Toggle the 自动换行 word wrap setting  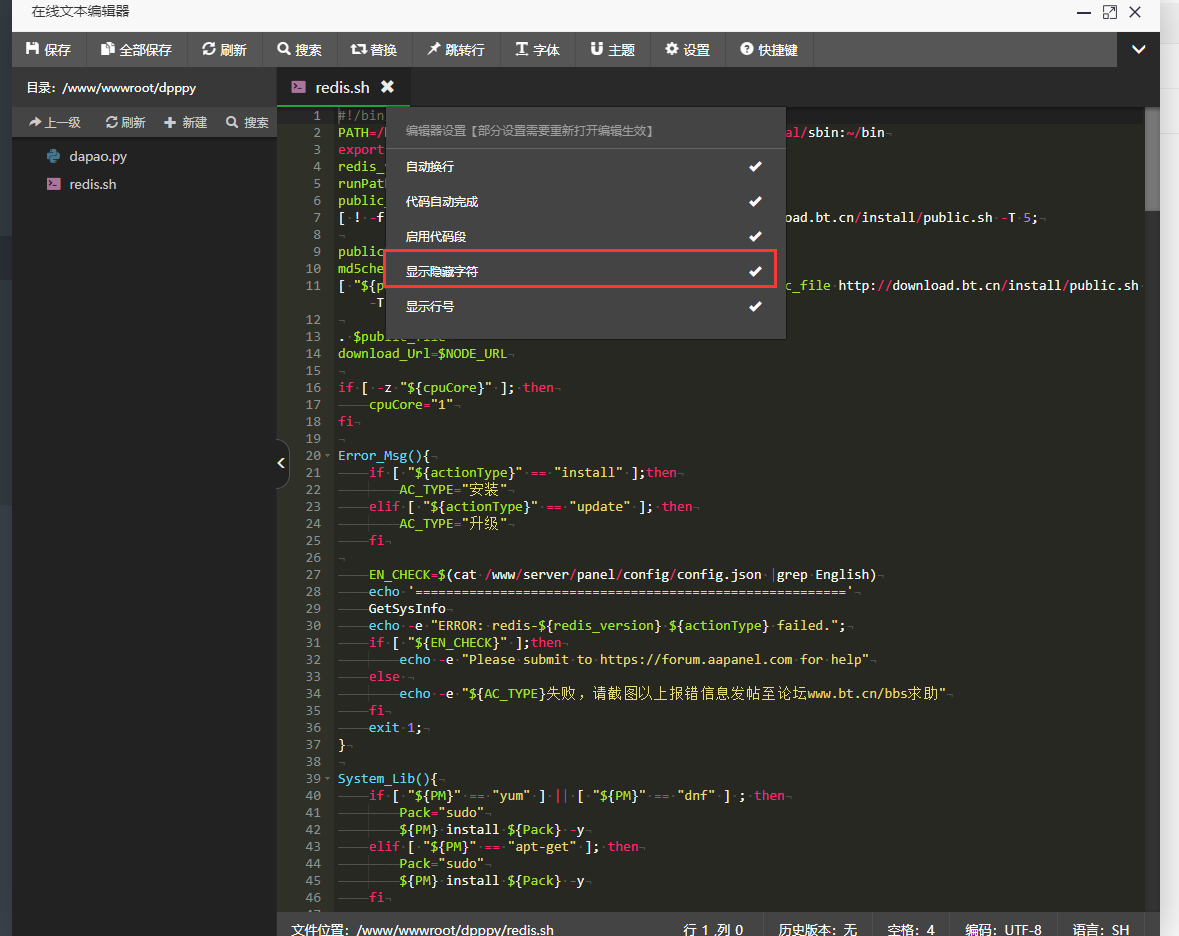[585, 166]
